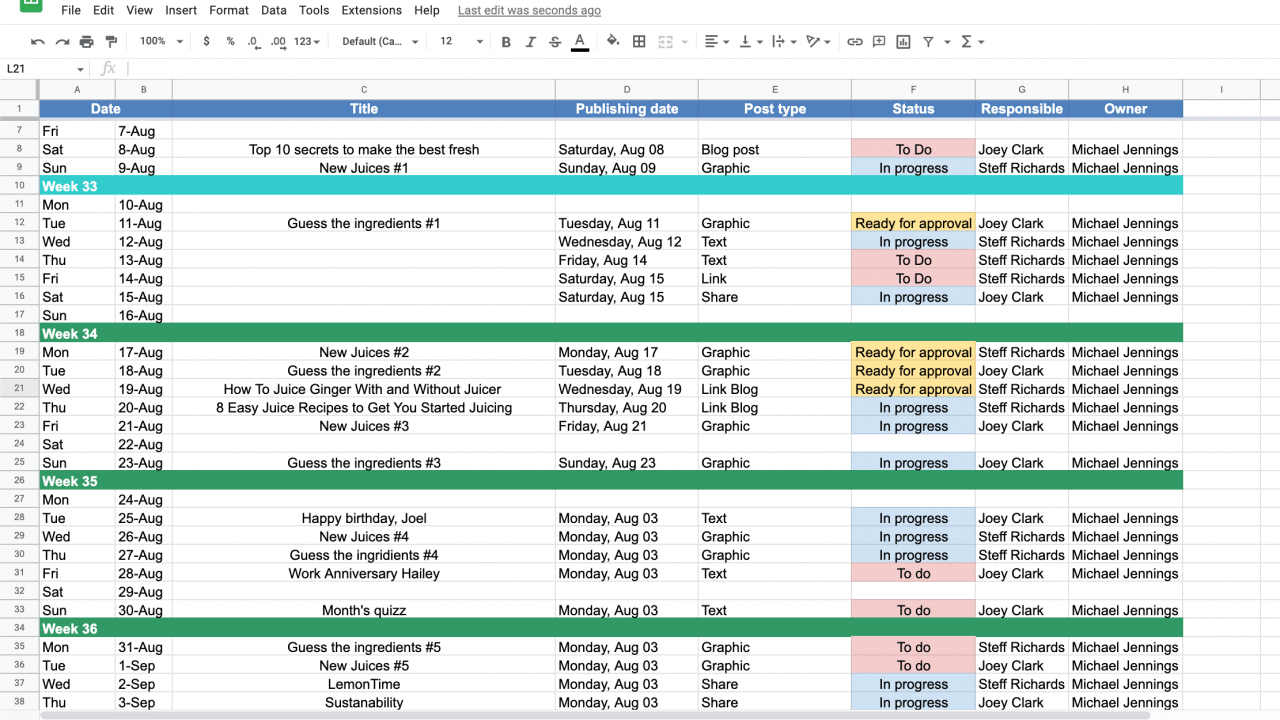Image resolution: width=1280 pixels, height=720 pixels.
Task: Click the Undo button
Action: pos(37,41)
